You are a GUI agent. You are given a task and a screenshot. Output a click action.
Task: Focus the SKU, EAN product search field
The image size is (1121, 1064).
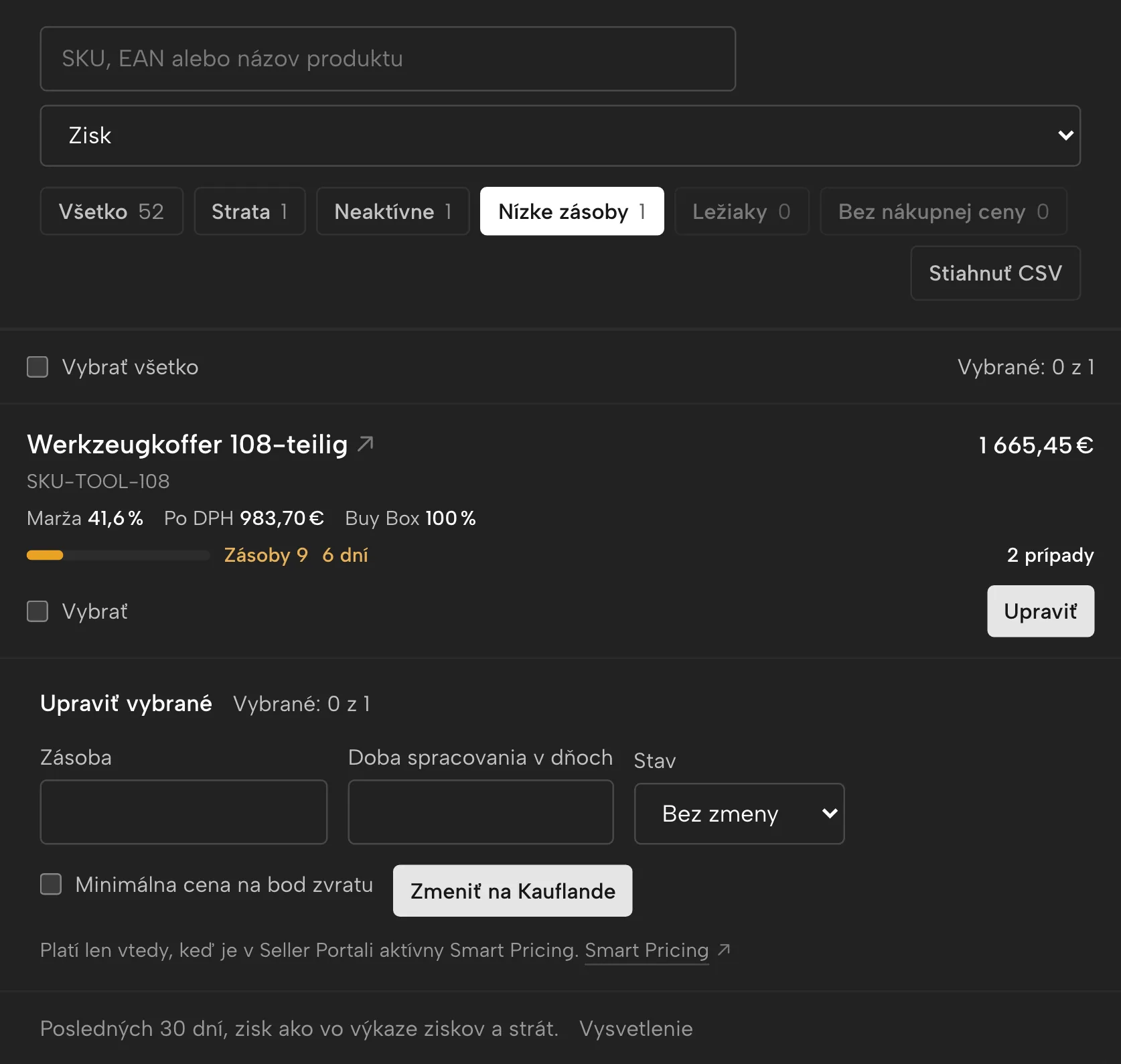(x=388, y=59)
